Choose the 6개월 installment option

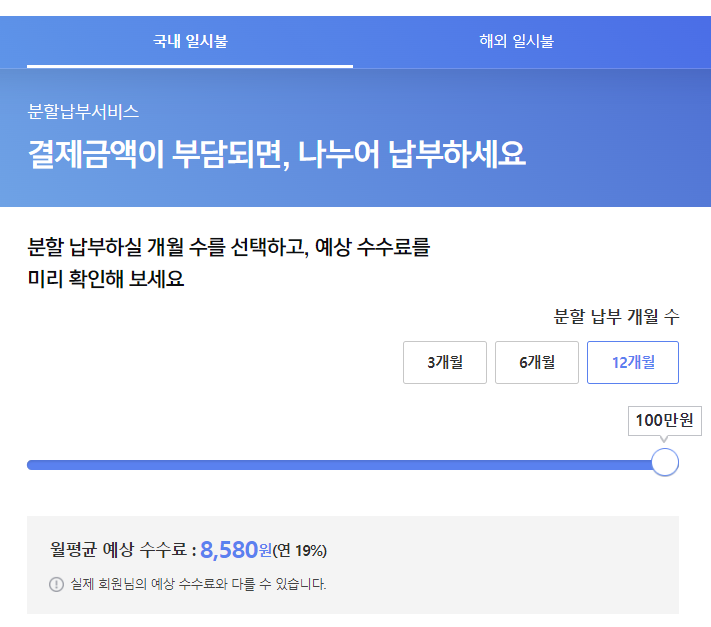pyautogui.click(x=537, y=362)
